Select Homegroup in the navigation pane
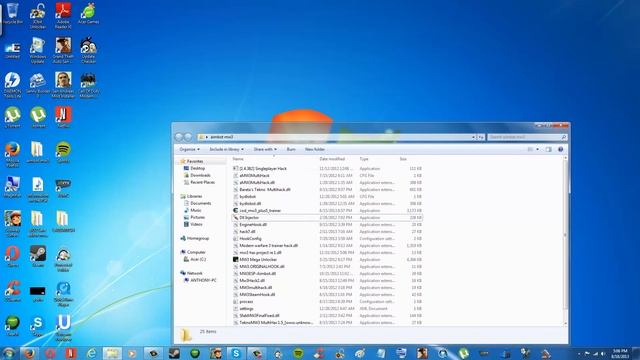Screen dimensions: 640x360 point(198,238)
